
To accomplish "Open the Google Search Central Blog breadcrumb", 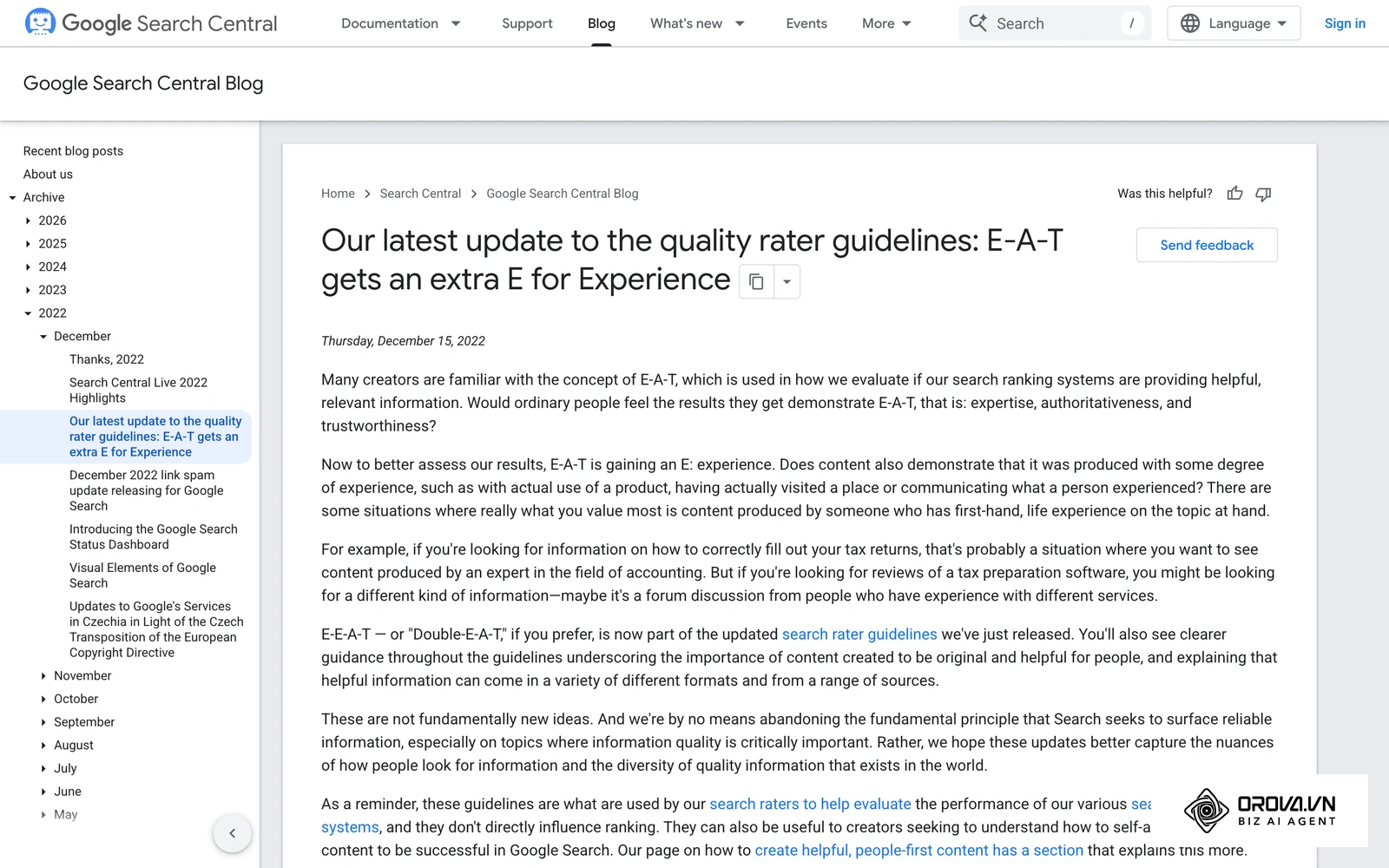I will (563, 194).
